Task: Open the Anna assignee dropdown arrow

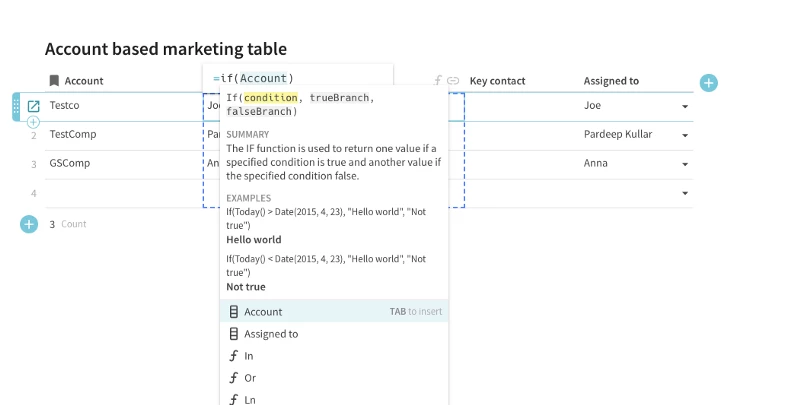Action: (x=685, y=164)
